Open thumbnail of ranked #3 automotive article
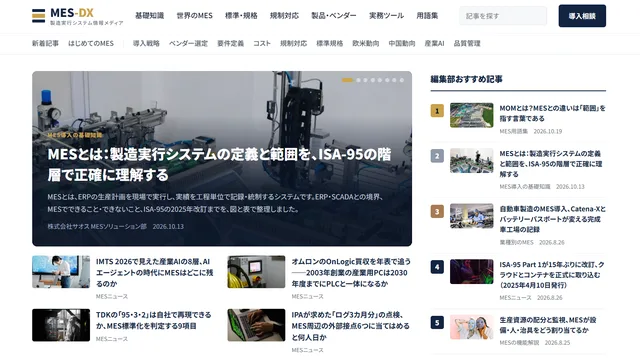This screenshot has width=640, height=360. [x=471, y=216]
